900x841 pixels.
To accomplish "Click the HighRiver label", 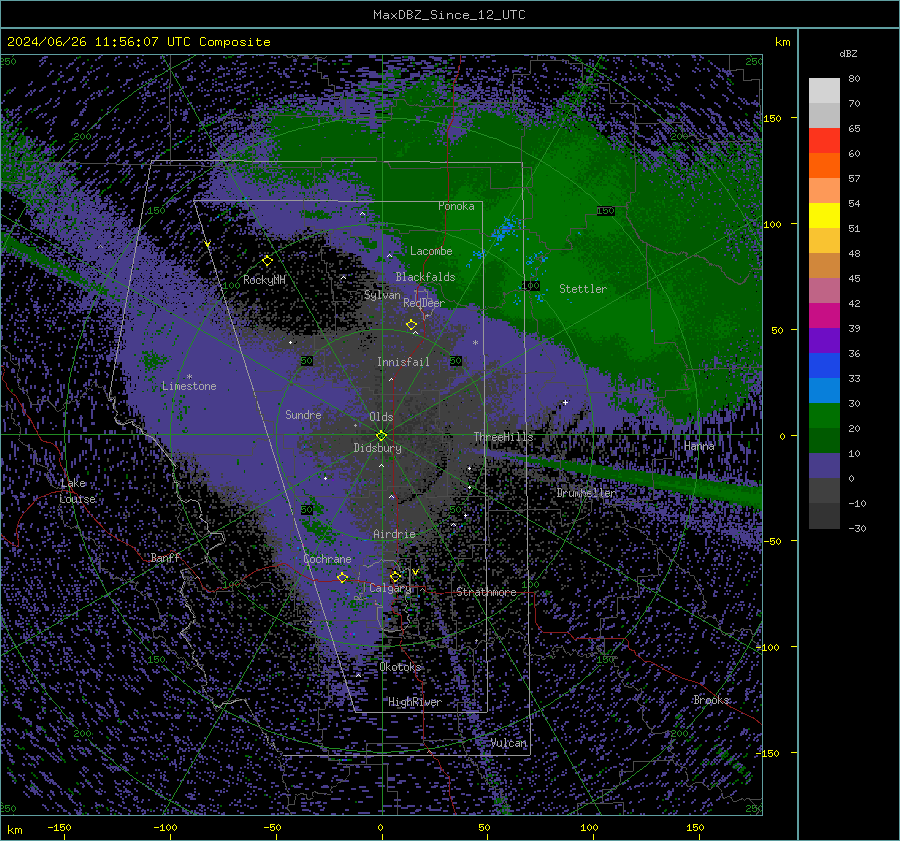I will coord(414,702).
